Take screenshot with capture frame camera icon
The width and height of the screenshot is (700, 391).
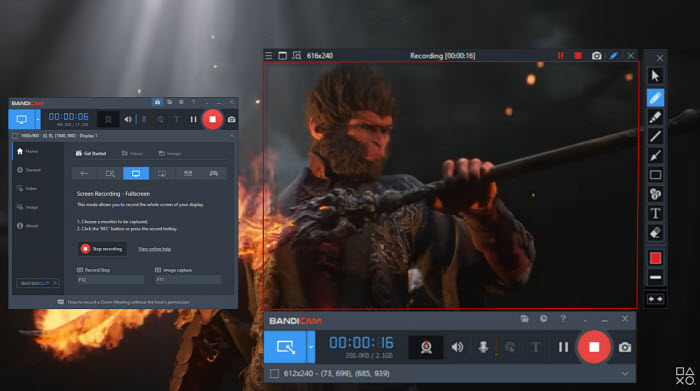click(x=596, y=56)
